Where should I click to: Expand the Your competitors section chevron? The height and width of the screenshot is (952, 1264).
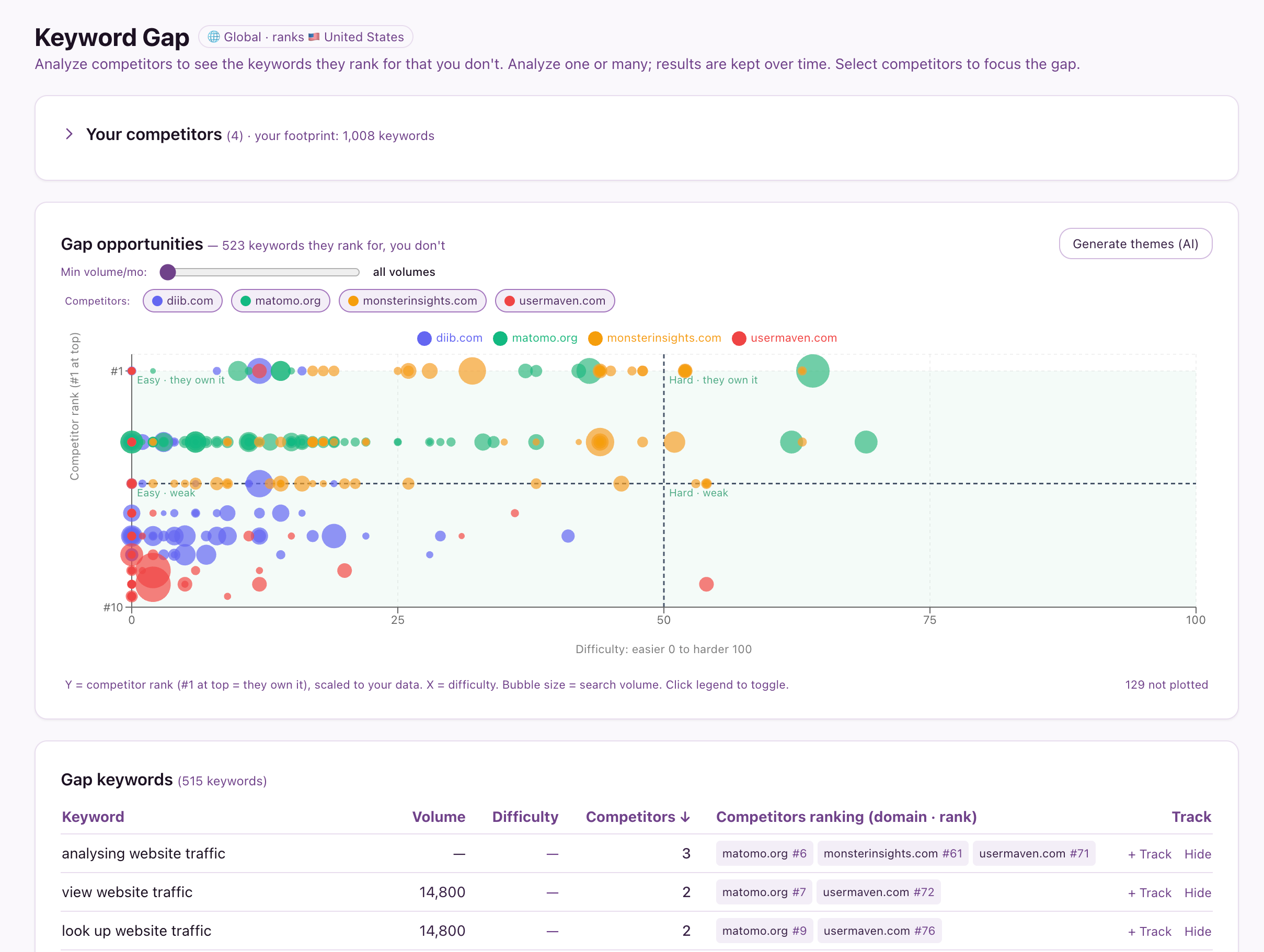(x=69, y=134)
